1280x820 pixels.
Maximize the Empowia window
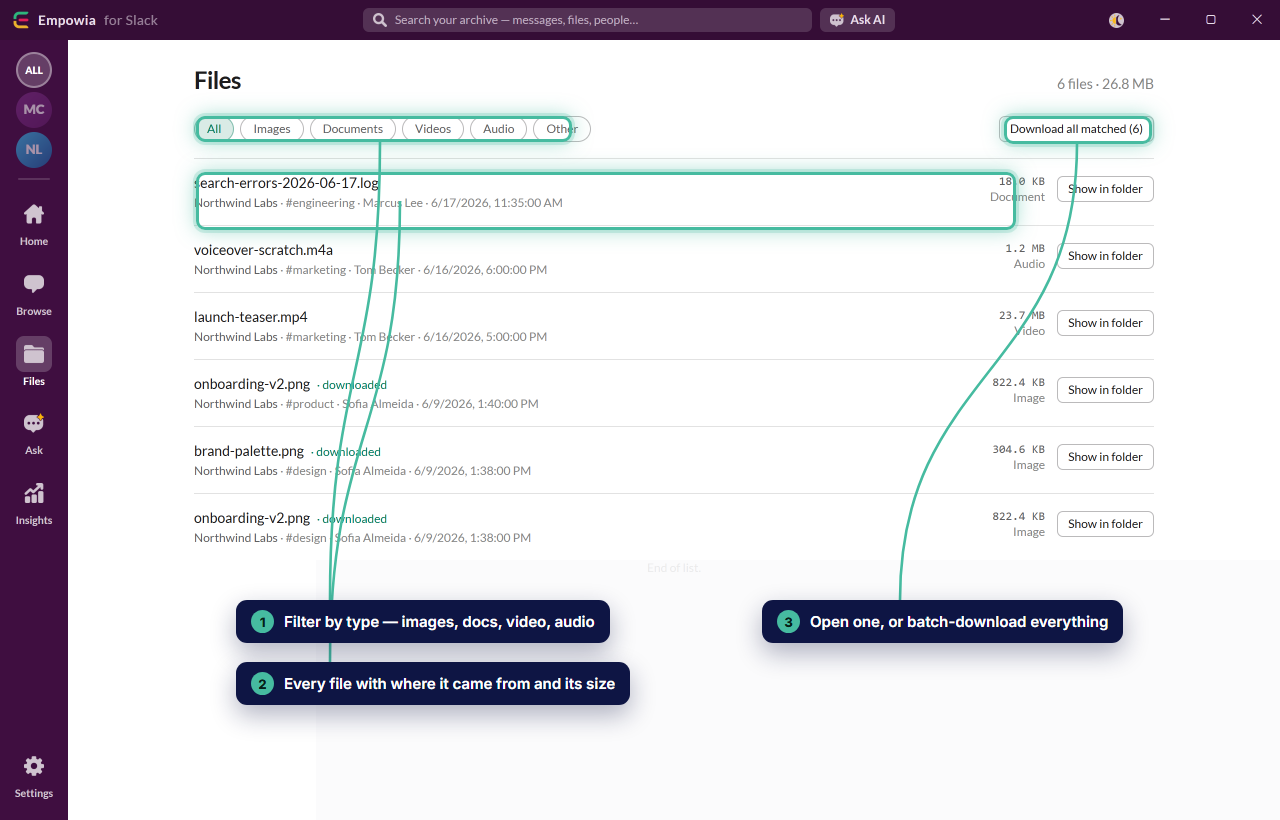tap(1211, 20)
